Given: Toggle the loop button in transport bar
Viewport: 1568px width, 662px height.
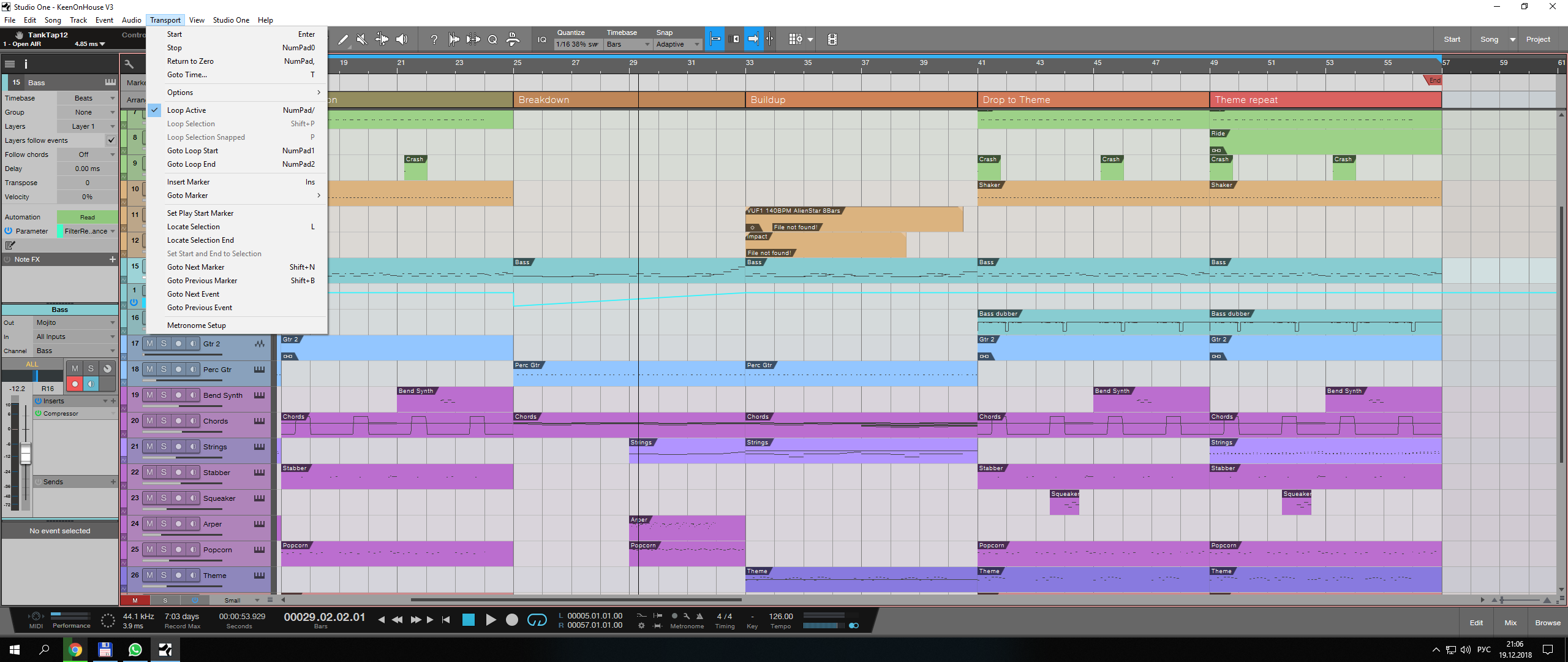Looking at the screenshot, I should [x=537, y=620].
